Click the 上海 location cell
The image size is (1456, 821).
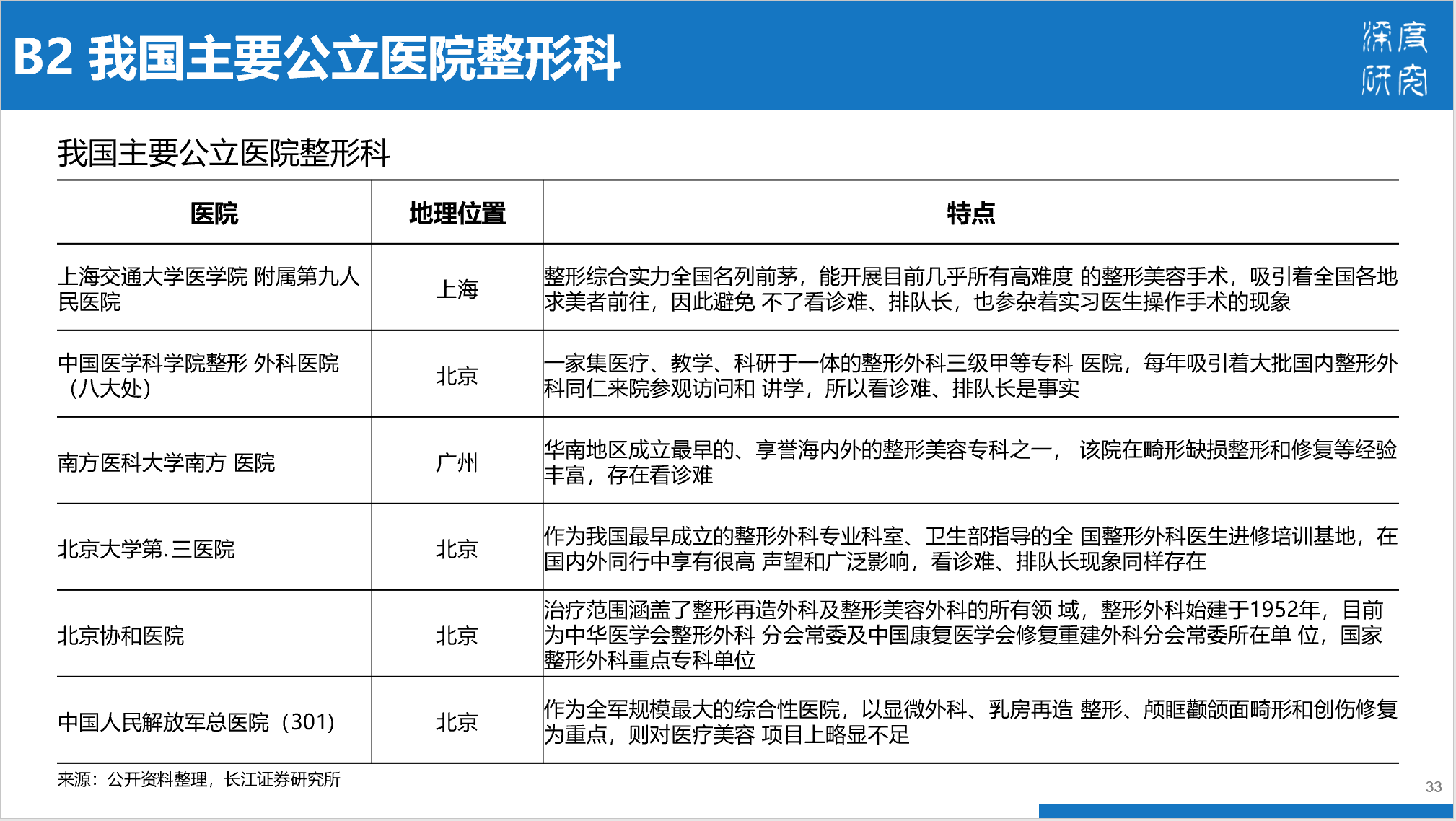[x=457, y=289]
